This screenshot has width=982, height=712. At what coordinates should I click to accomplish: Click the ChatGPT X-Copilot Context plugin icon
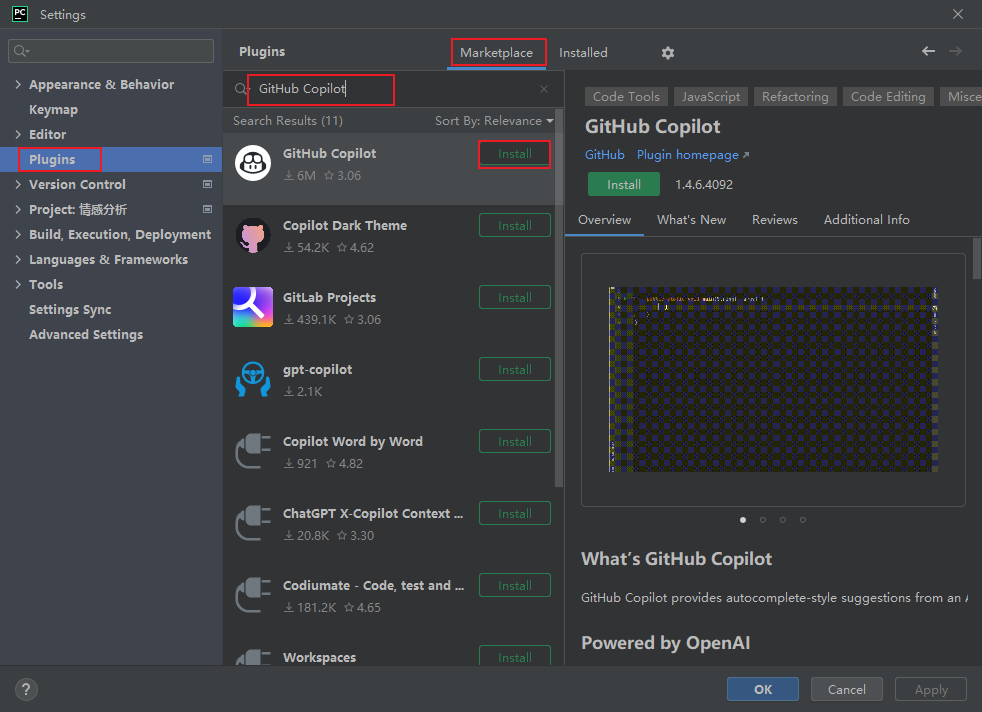pos(253,524)
